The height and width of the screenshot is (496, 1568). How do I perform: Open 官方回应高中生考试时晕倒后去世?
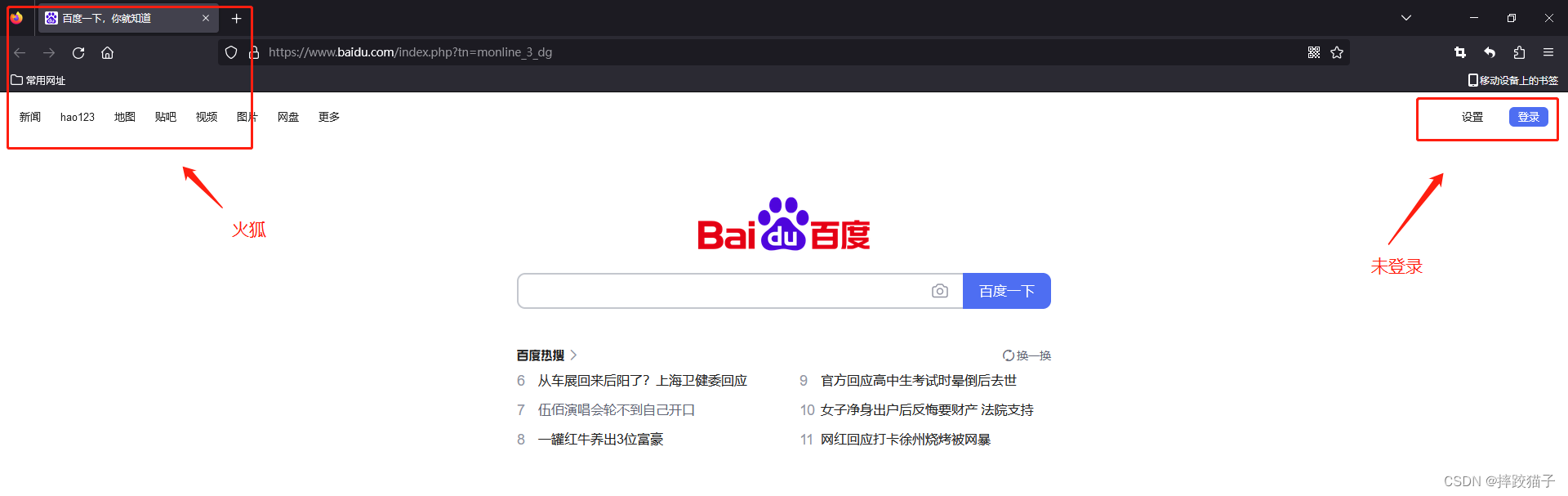click(919, 381)
